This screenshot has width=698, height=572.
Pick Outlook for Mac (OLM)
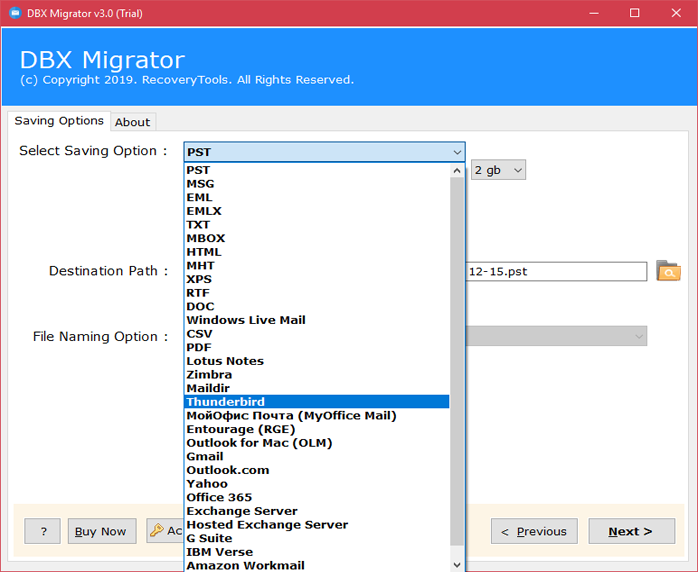(317, 443)
